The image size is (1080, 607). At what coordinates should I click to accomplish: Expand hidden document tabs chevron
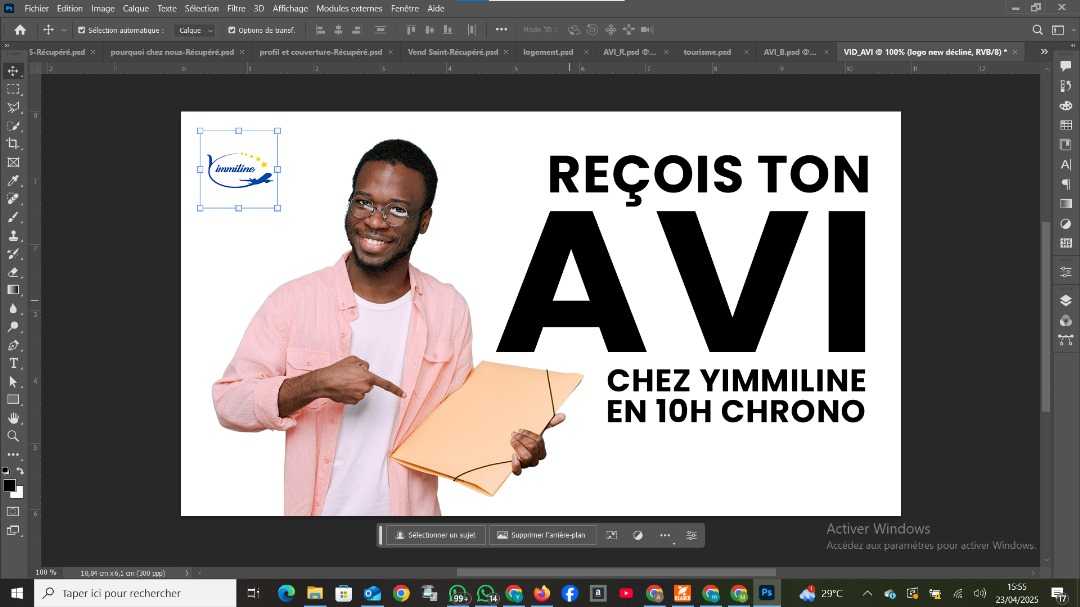click(1043, 52)
